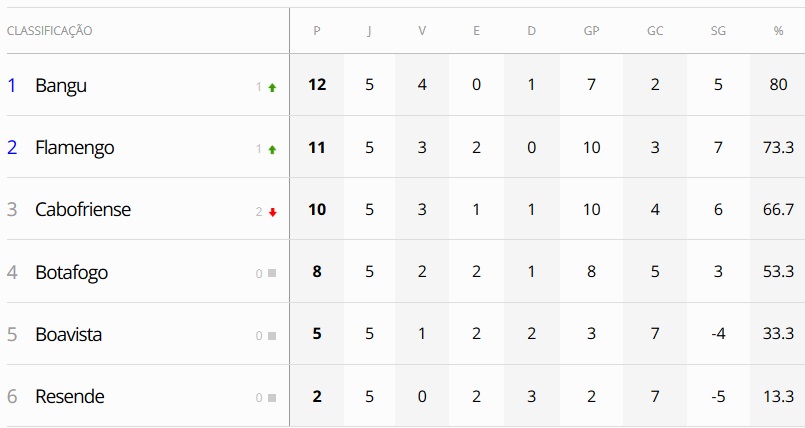The width and height of the screenshot is (805, 428).
Task: Click Bangu's 12 points value
Action: 317,85
